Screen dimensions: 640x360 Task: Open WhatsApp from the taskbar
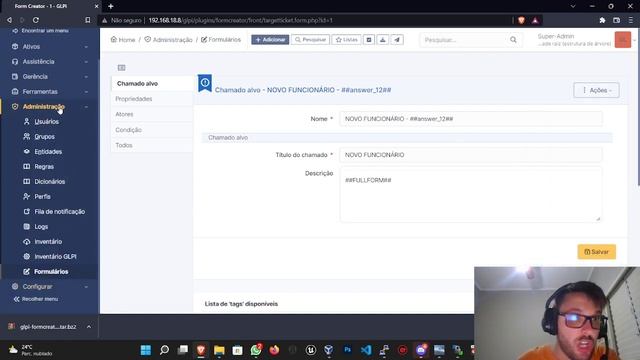256,350
